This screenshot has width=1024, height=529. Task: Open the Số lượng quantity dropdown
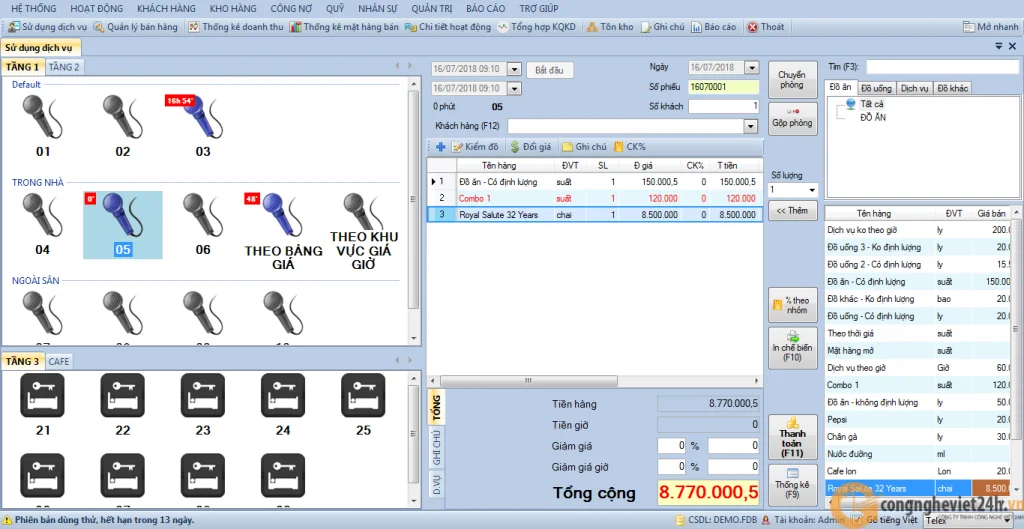[812, 190]
